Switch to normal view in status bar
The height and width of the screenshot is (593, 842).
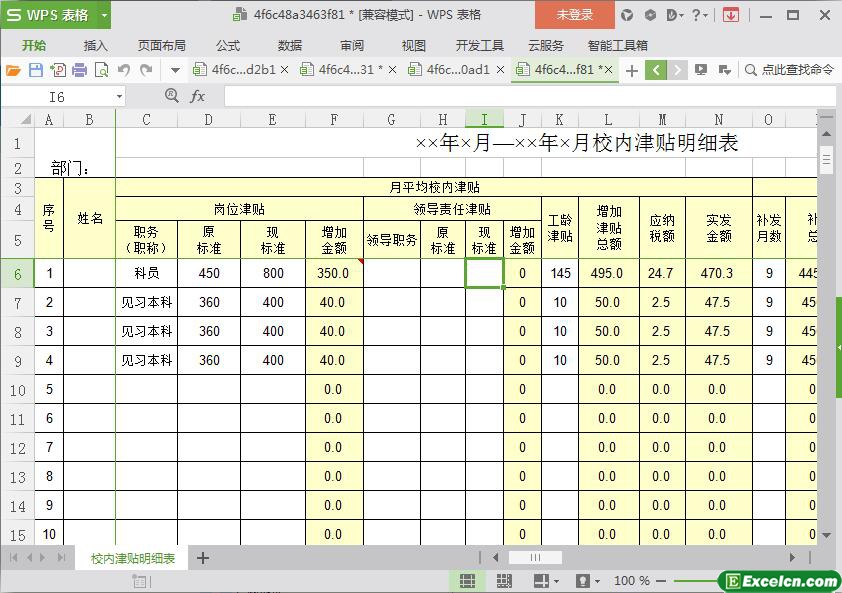click(467, 581)
